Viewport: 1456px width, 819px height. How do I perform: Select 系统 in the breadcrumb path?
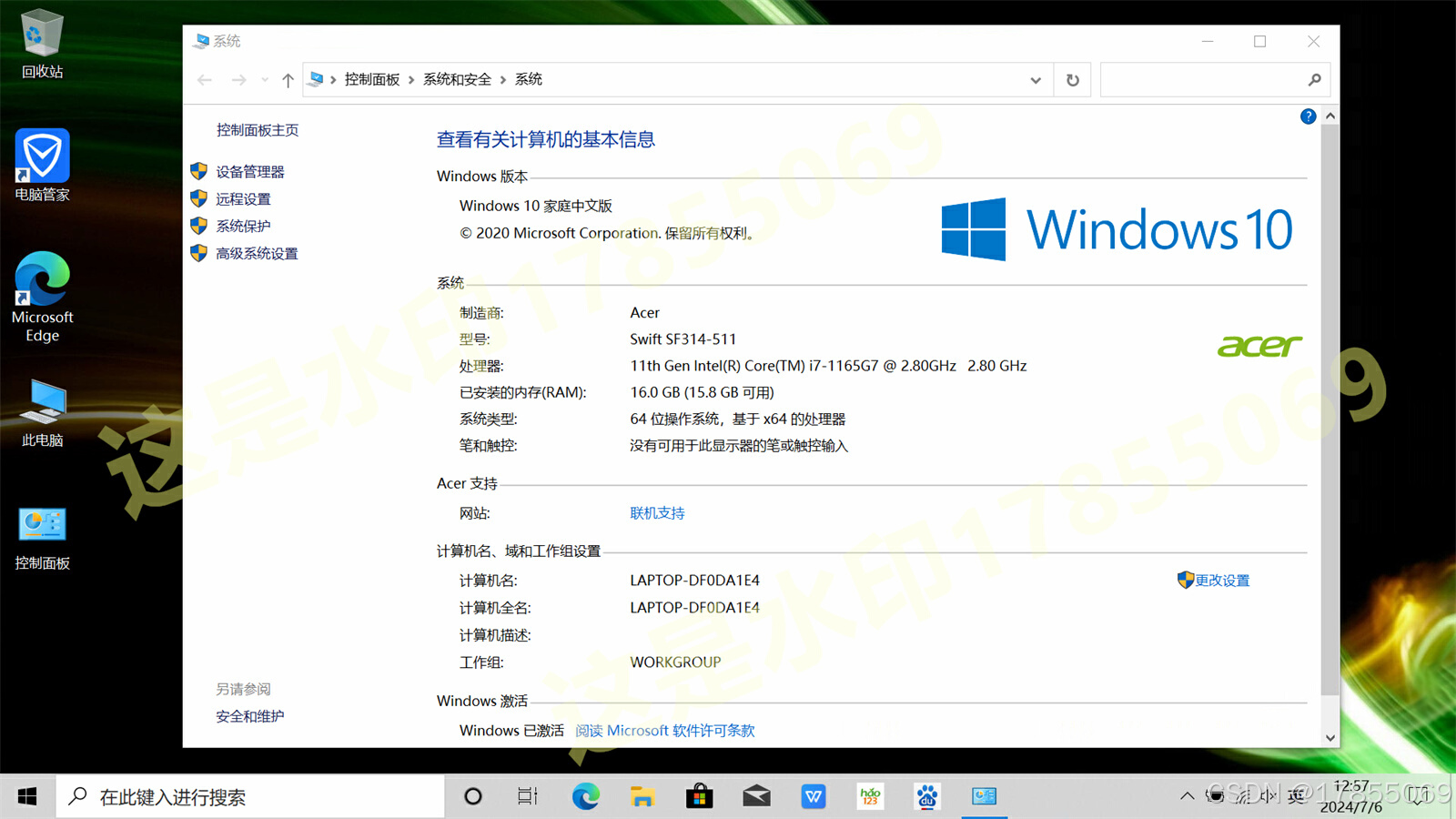529,80
